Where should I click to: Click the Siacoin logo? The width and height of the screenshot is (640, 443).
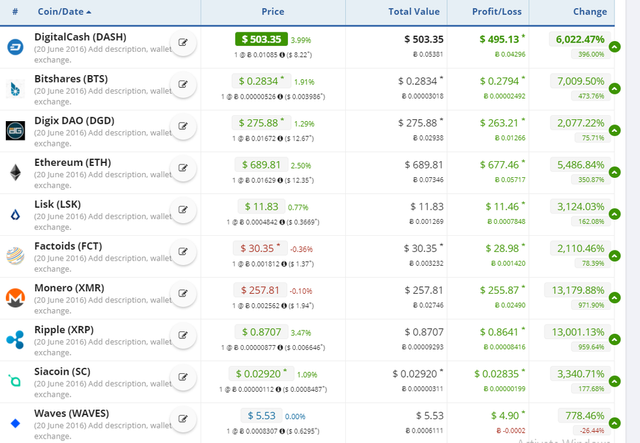(15, 381)
